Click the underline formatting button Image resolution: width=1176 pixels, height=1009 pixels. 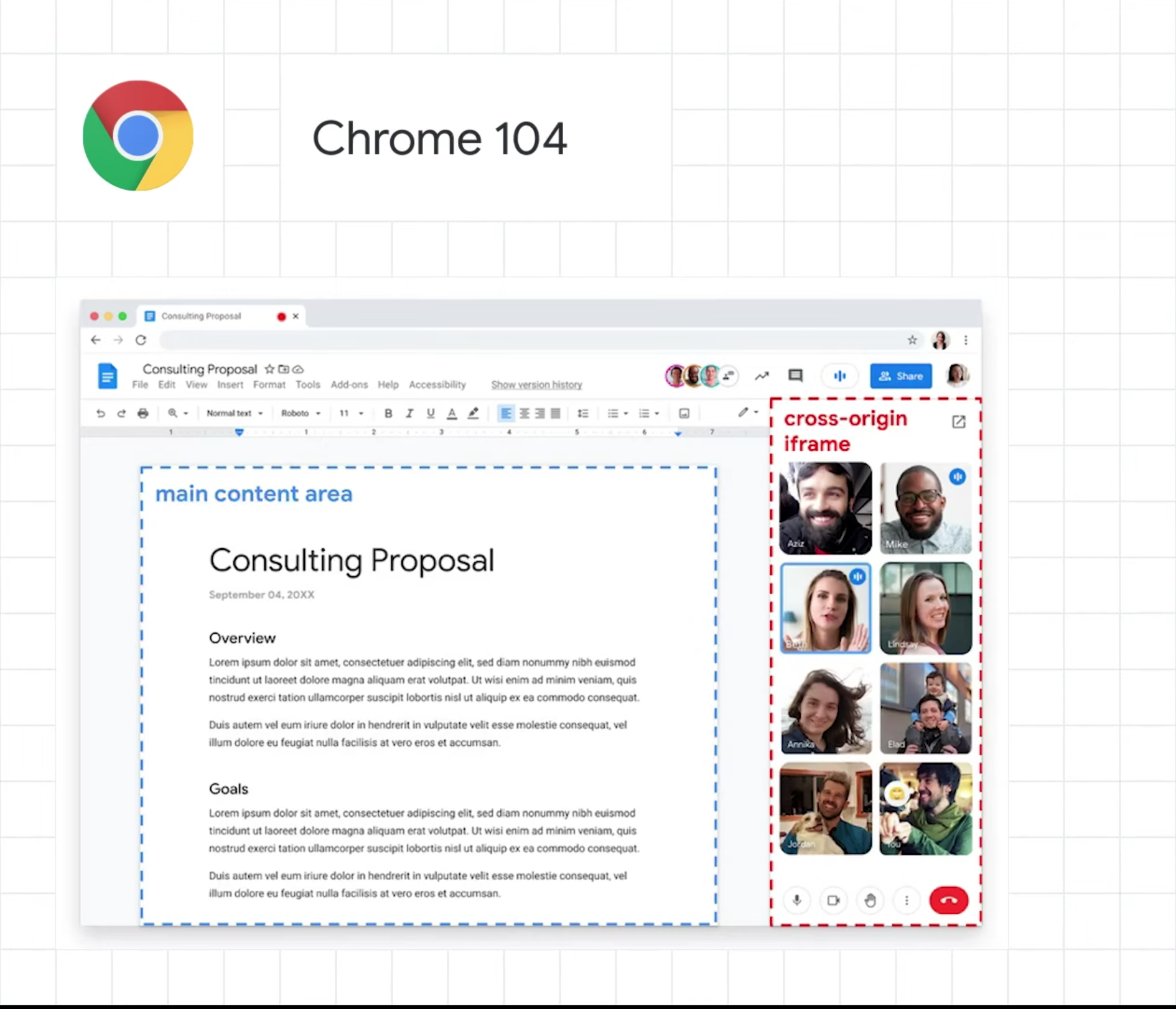click(x=430, y=413)
